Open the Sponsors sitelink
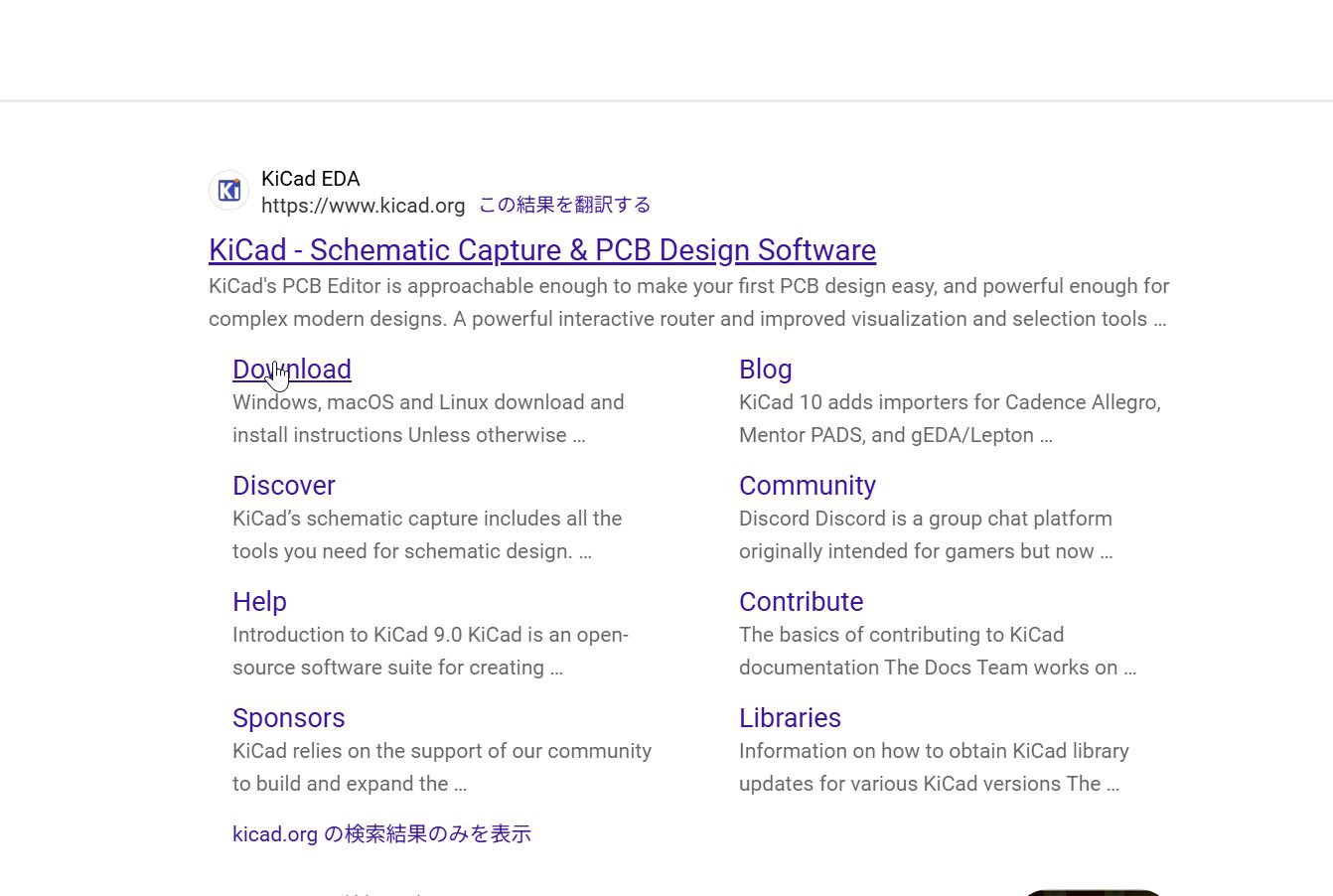Screen dimensions: 1333x896 (288, 717)
